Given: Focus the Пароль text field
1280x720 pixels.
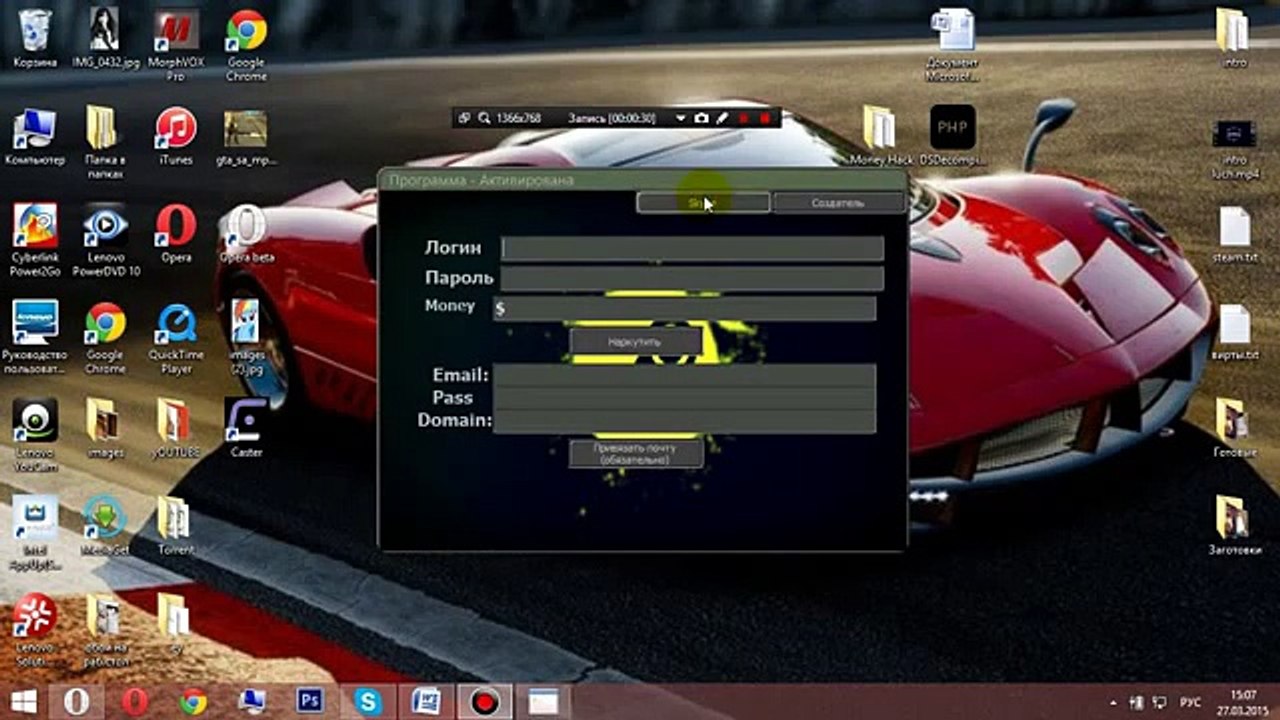Looking at the screenshot, I should tap(693, 278).
